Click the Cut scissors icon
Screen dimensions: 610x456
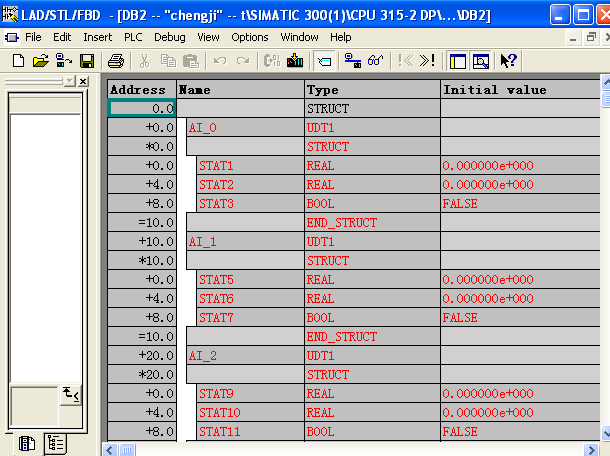coord(144,61)
